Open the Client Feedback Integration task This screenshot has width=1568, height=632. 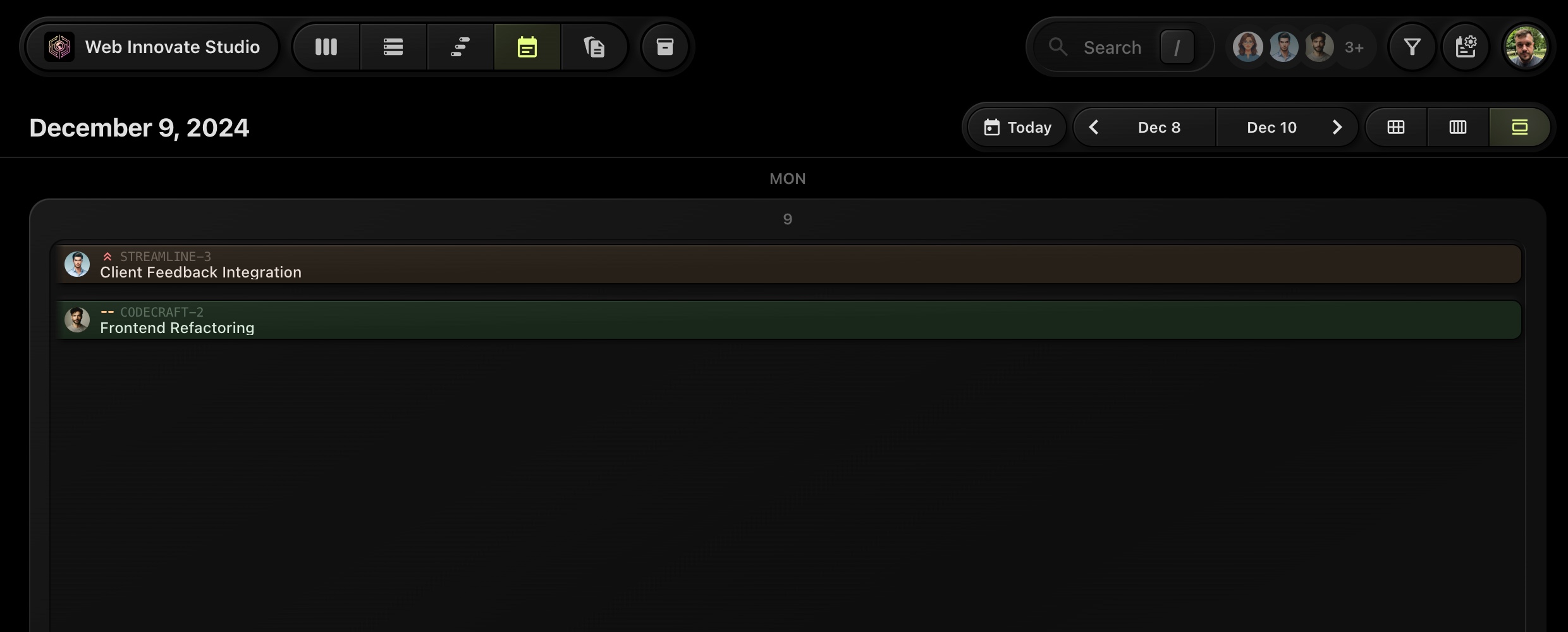[788, 264]
